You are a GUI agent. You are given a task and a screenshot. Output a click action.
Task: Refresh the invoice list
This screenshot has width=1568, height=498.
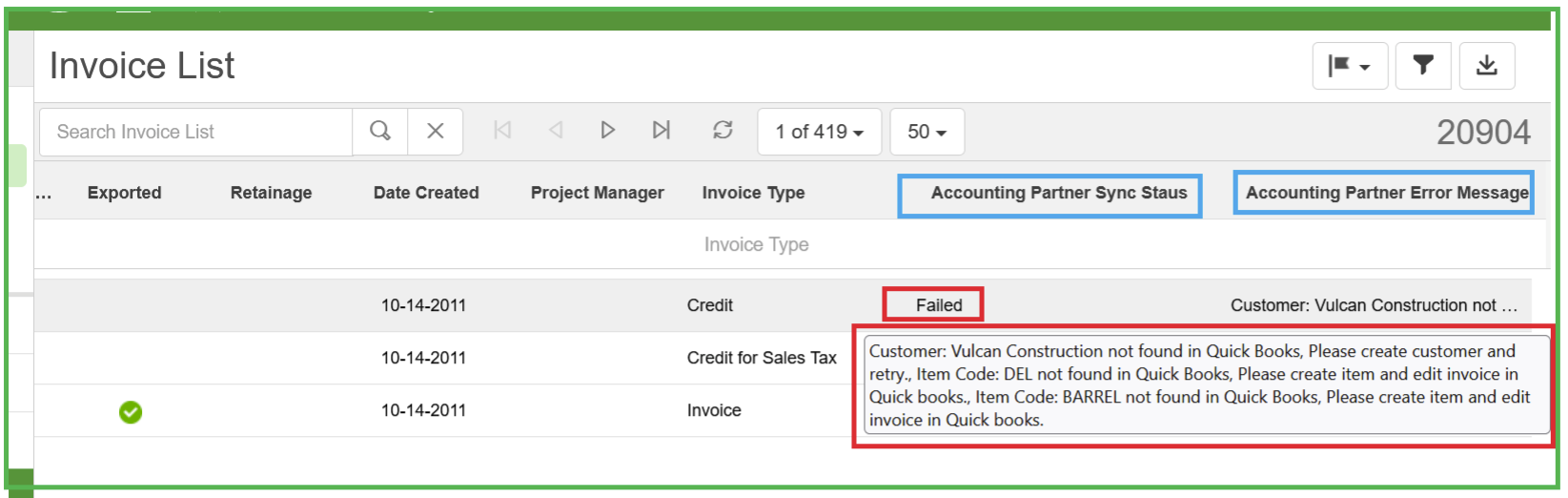click(723, 130)
